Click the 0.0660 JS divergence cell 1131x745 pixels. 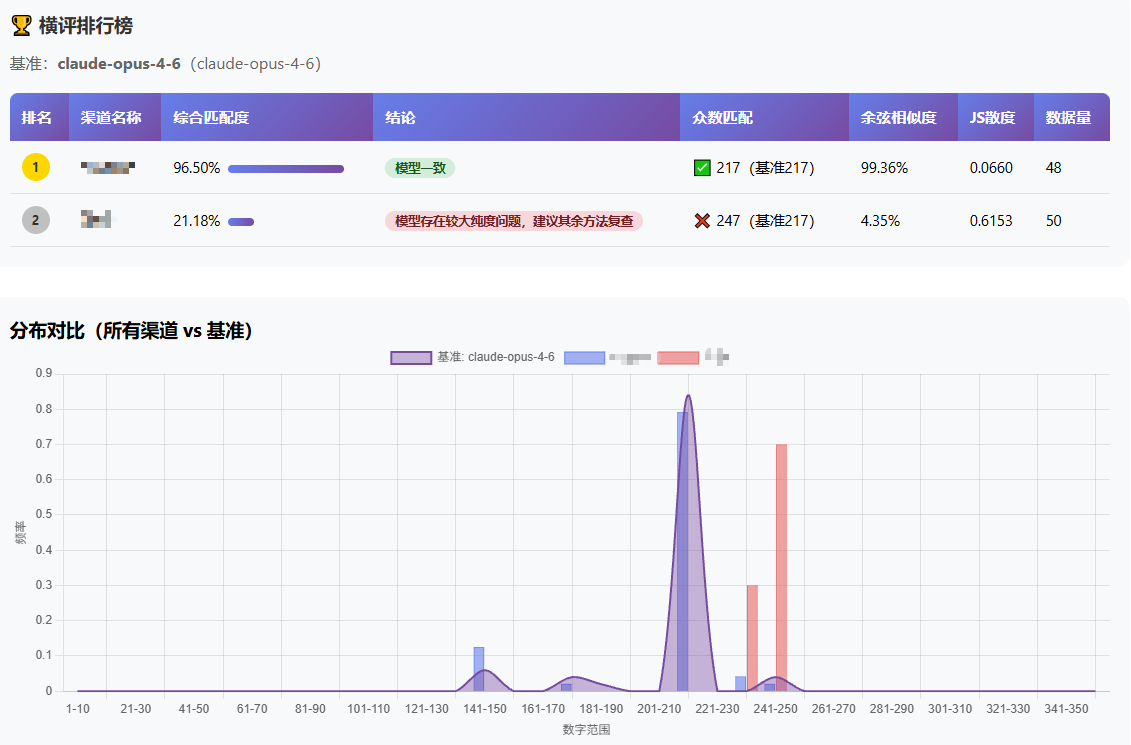point(991,168)
